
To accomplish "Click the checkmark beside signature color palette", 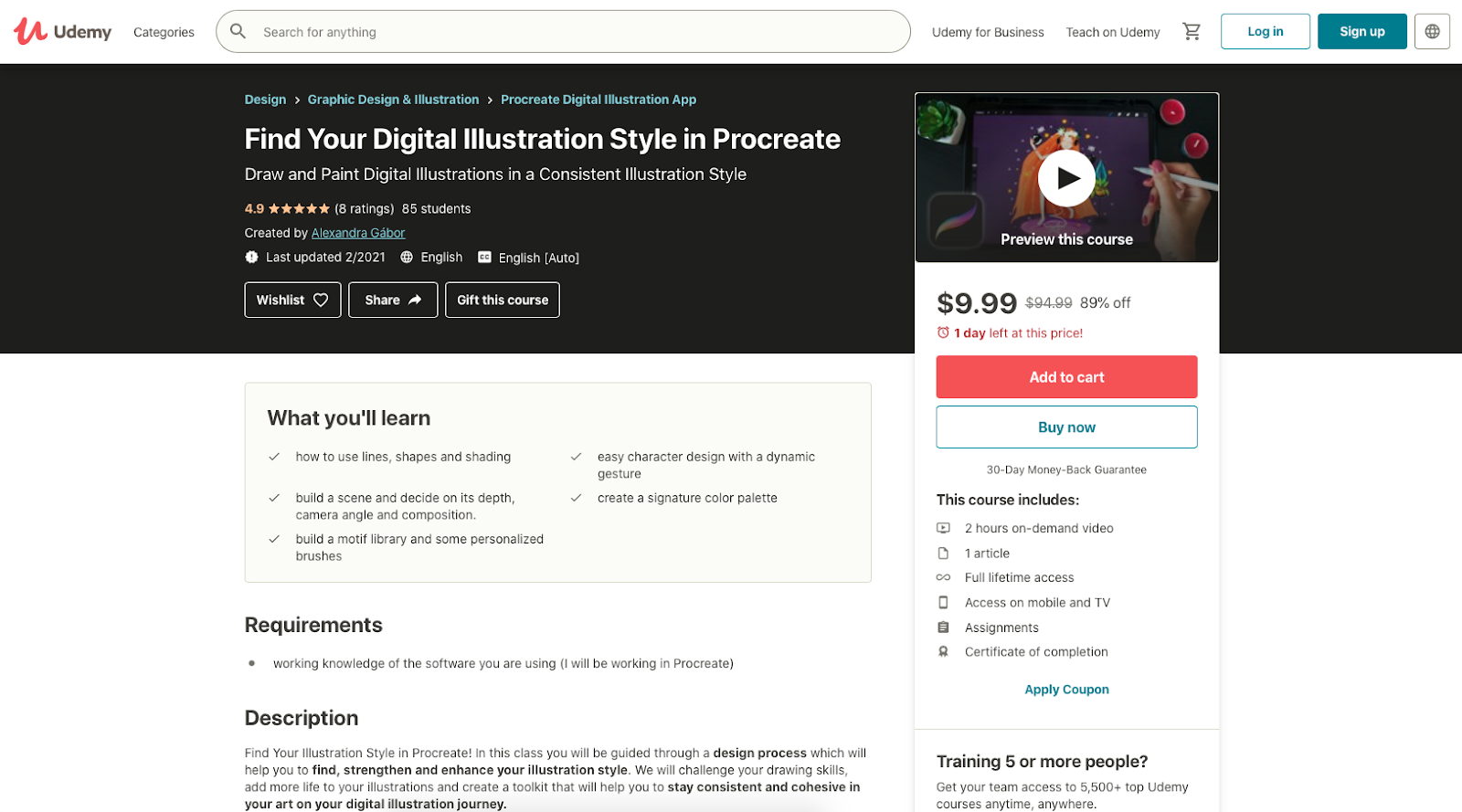I will (576, 498).
